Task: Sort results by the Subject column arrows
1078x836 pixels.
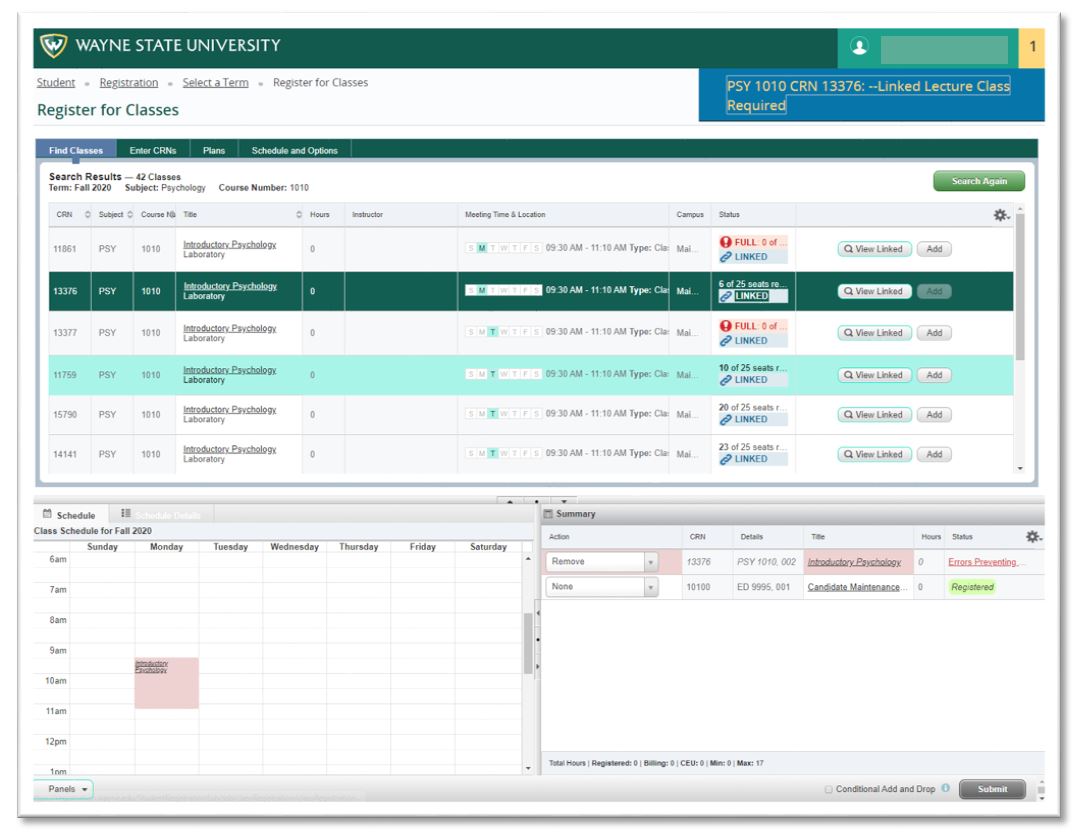Action: 130,214
